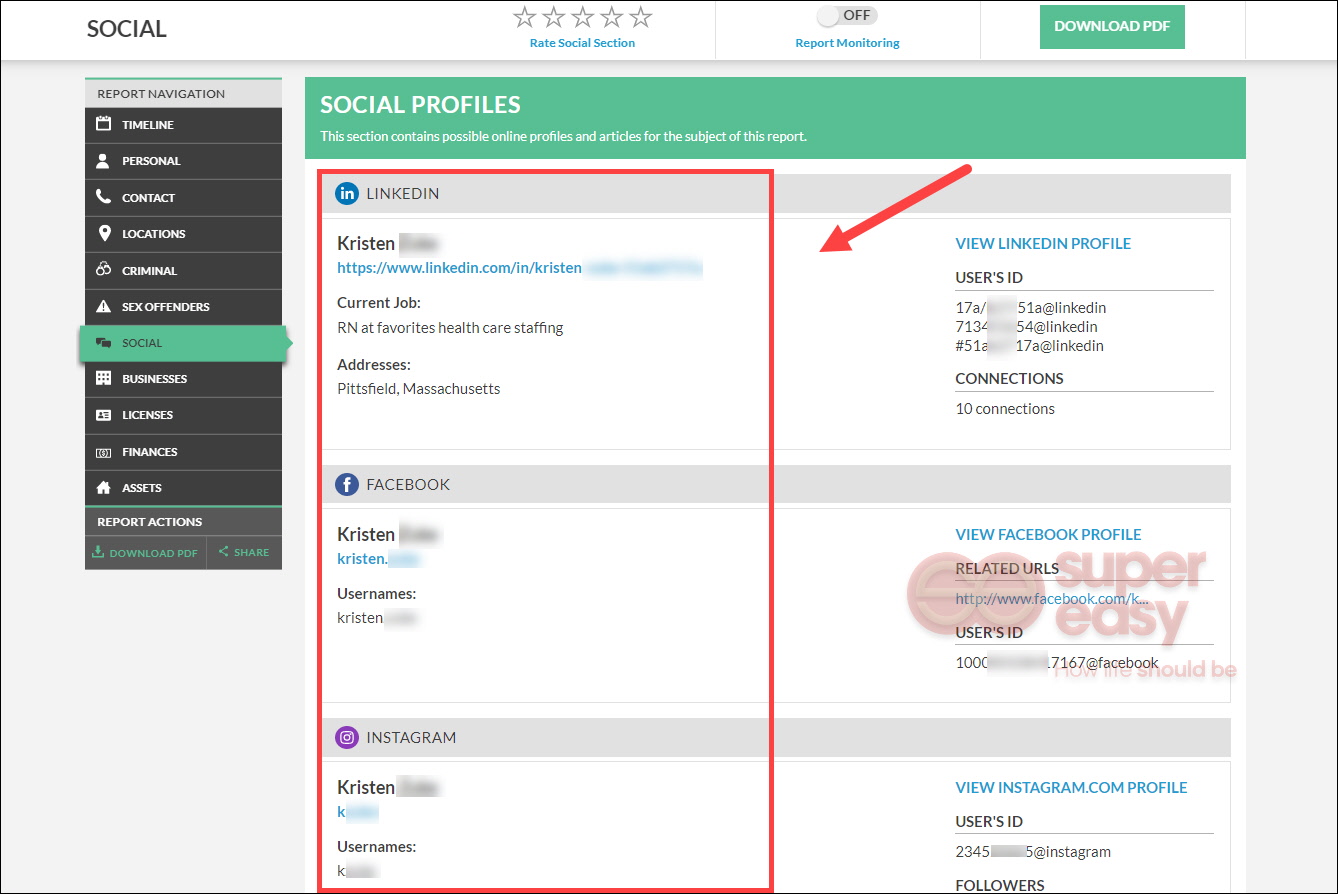Click the Contact phone icon

coord(103,197)
